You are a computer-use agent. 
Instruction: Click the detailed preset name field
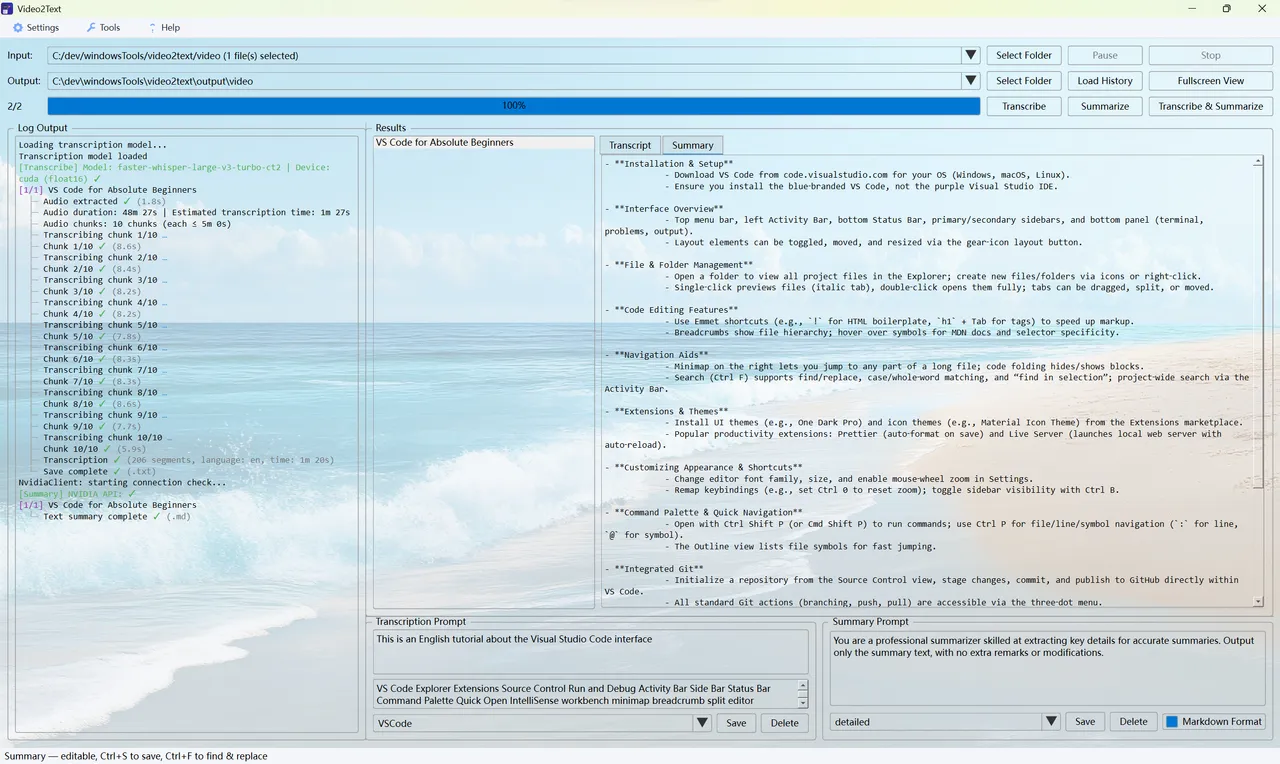pyautogui.click(x=936, y=722)
